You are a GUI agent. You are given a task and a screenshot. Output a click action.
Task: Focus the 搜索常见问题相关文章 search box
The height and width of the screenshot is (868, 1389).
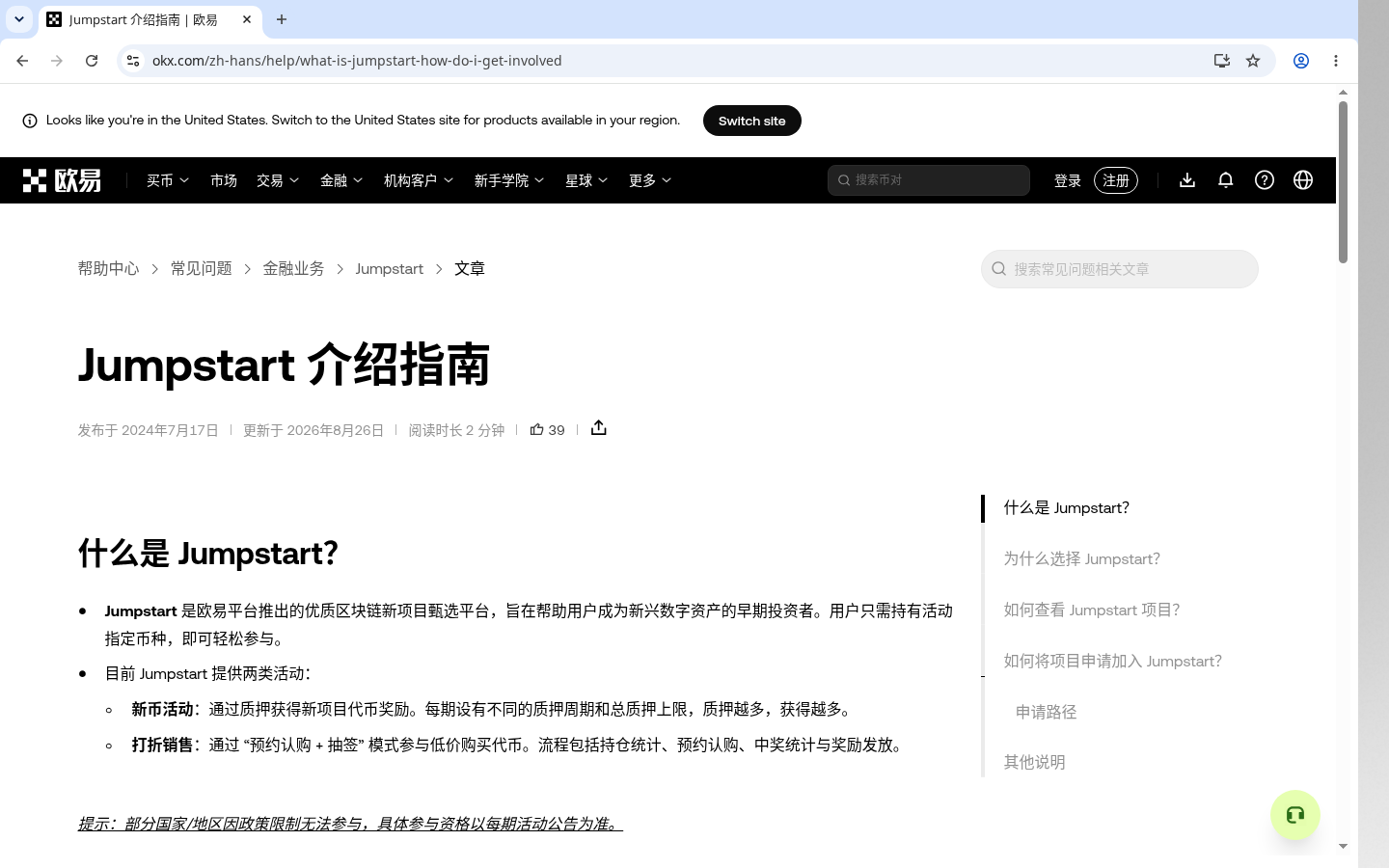(x=1120, y=269)
